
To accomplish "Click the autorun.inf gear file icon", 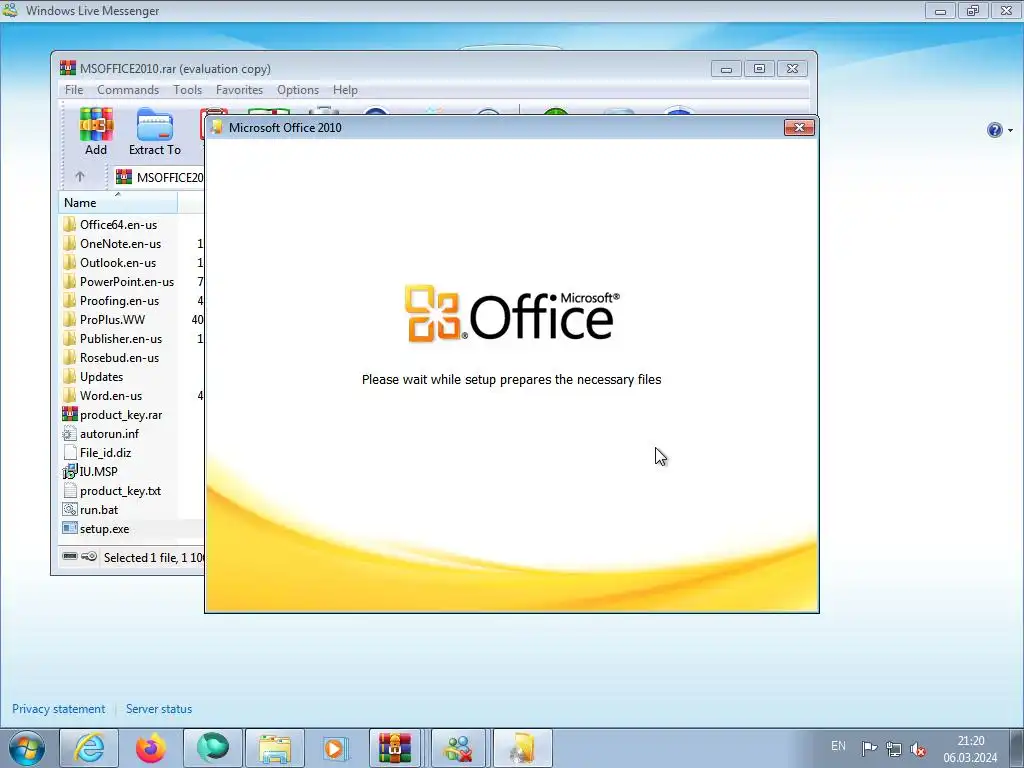I will click(69, 433).
